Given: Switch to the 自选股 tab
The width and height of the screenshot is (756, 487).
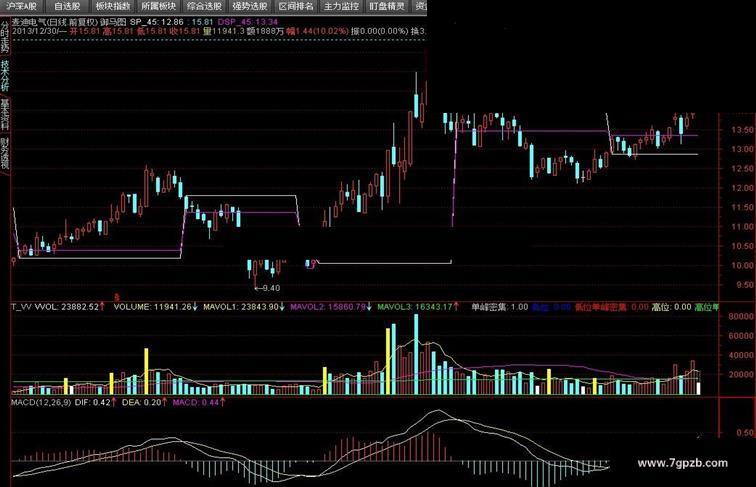Looking at the screenshot, I should (67, 6).
